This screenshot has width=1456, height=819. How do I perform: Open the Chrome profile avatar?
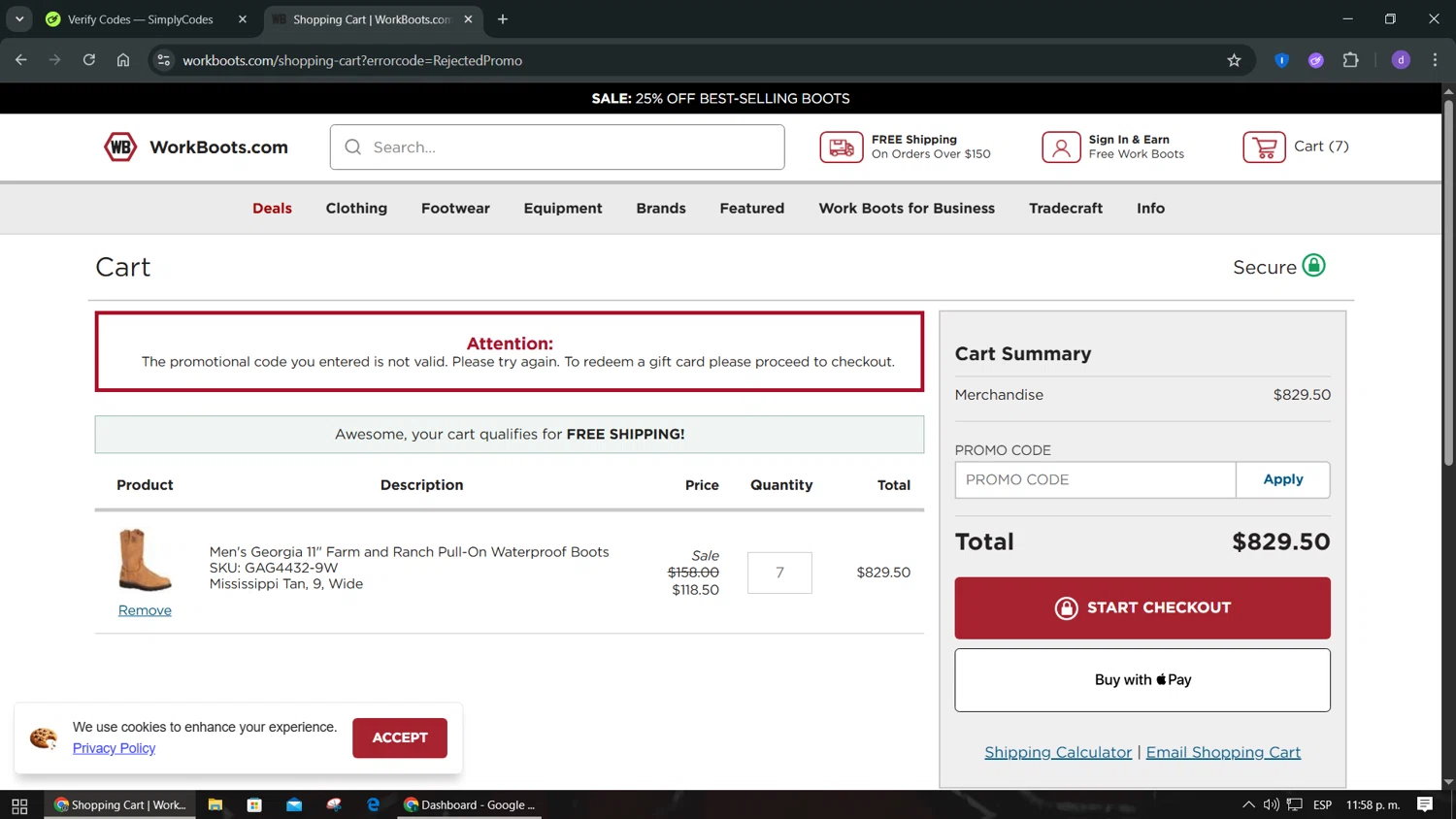pyautogui.click(x=1401, y=60)
